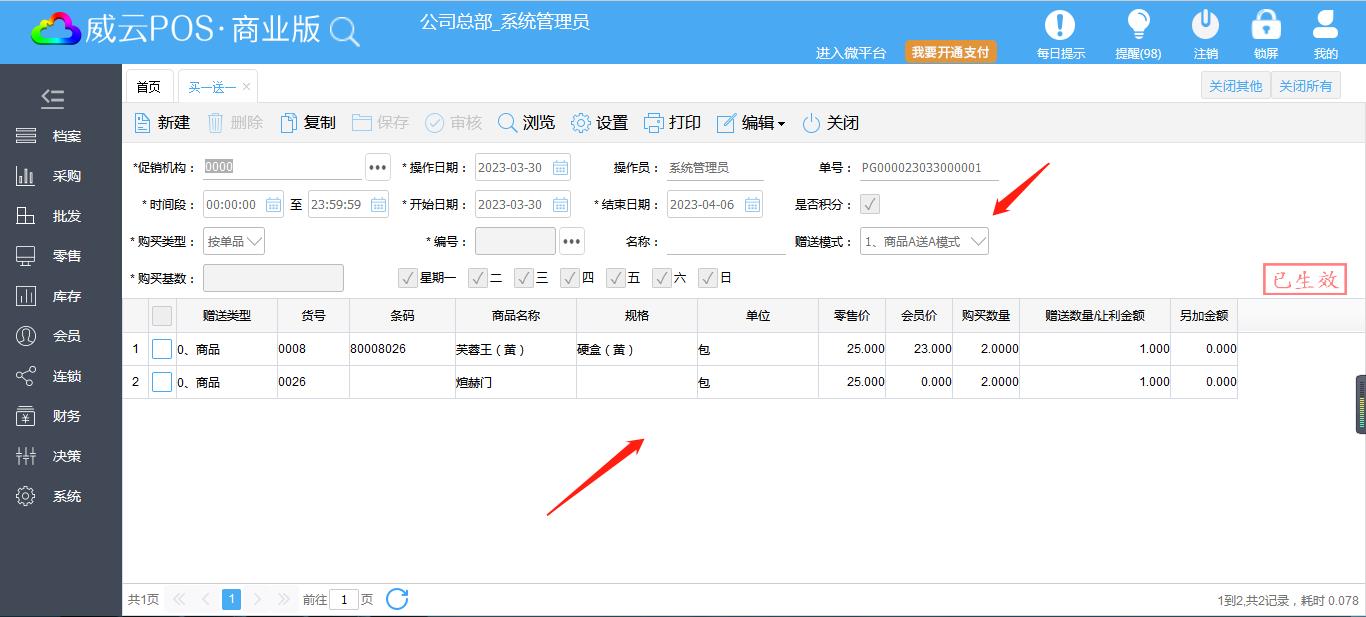Open the 购买类型 按单品 dropdown
This screenshot has height=617, width=1366.
(x=253, y=242)
